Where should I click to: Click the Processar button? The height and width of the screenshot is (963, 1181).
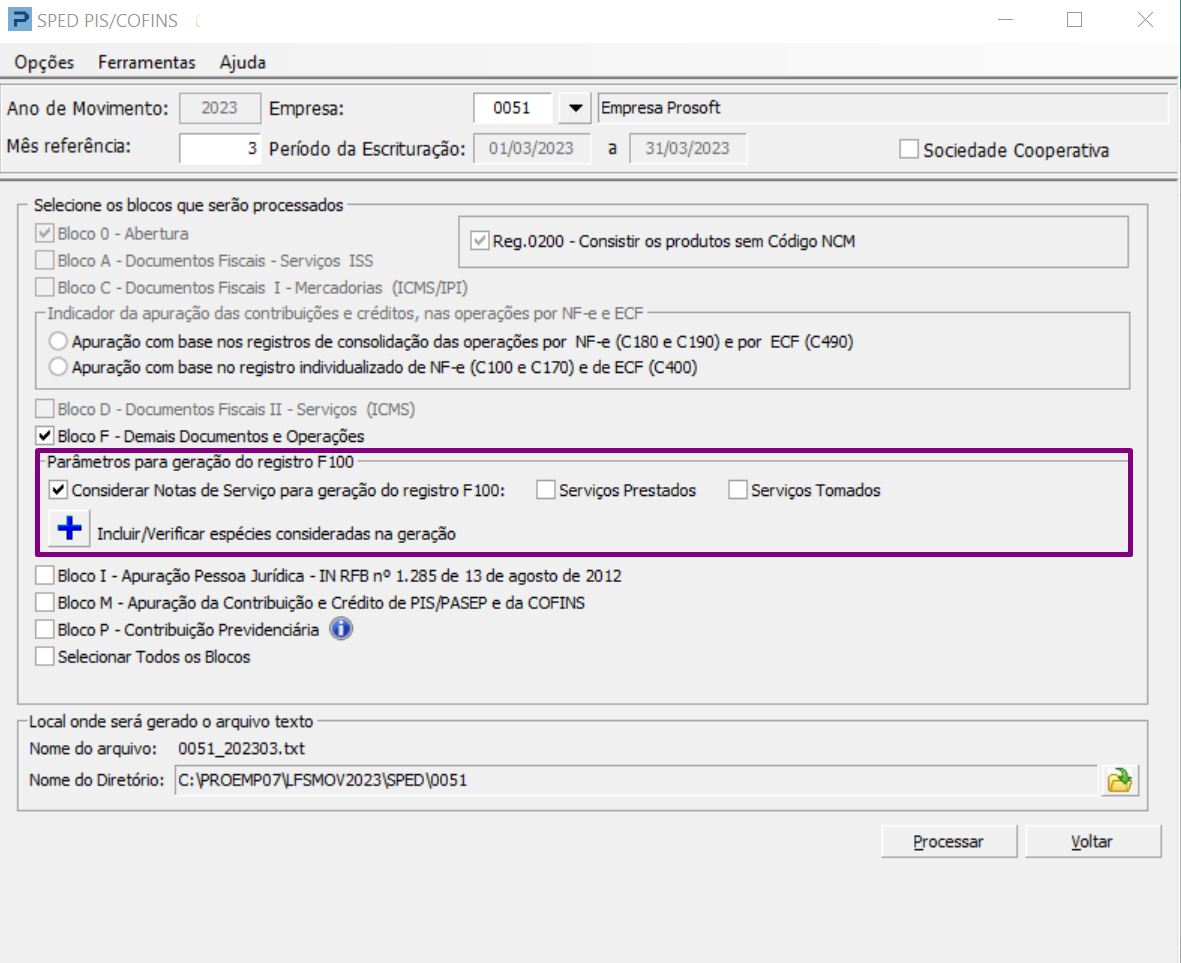click(x=949, y=841)
